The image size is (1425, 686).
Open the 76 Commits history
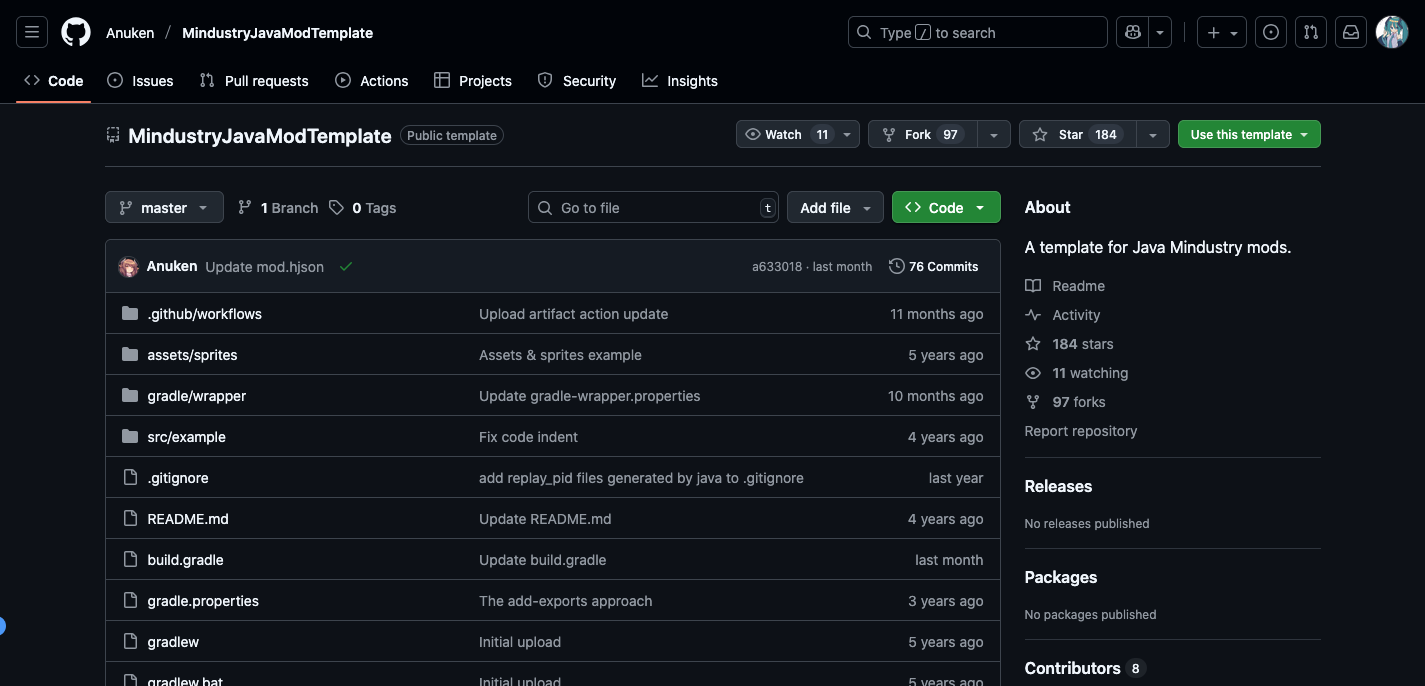pos(933,266)
